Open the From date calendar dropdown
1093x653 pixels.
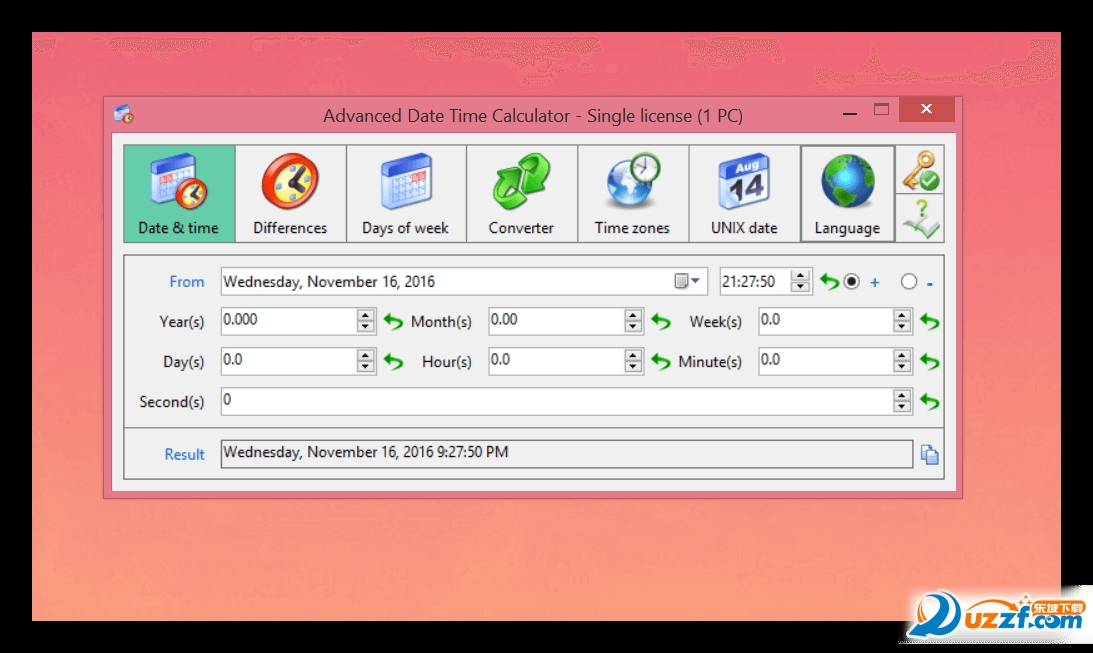(x=687, y=281)
